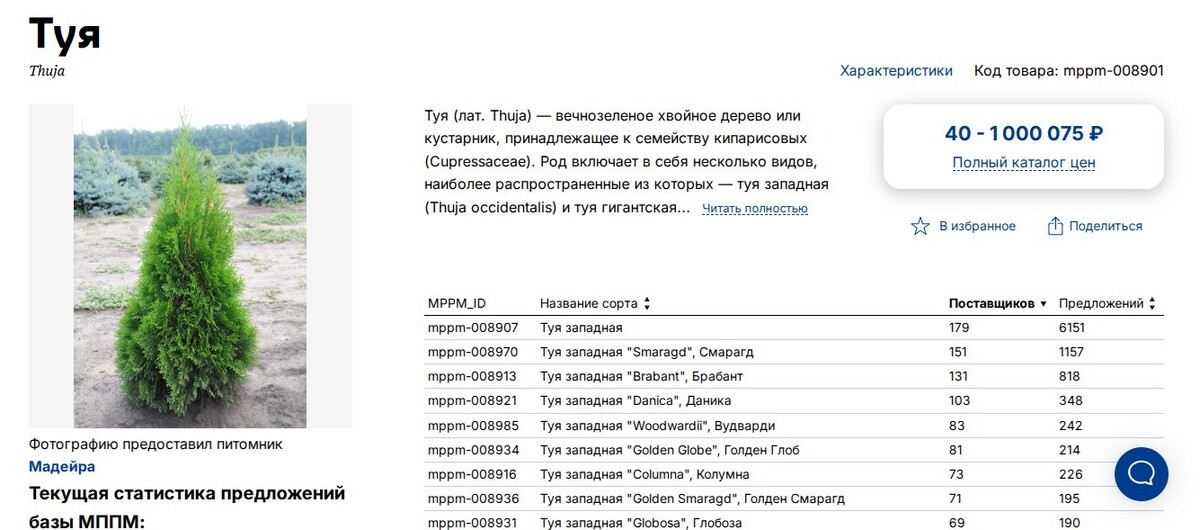Click suppliers count 179
1200x530 pixels.
pos(959,328)
